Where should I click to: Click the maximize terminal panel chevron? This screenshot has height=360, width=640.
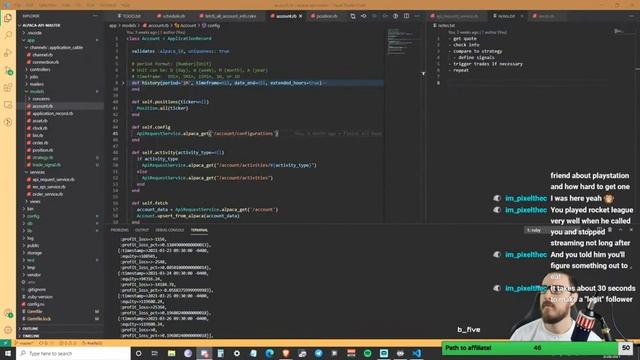[x=620, y=230]
